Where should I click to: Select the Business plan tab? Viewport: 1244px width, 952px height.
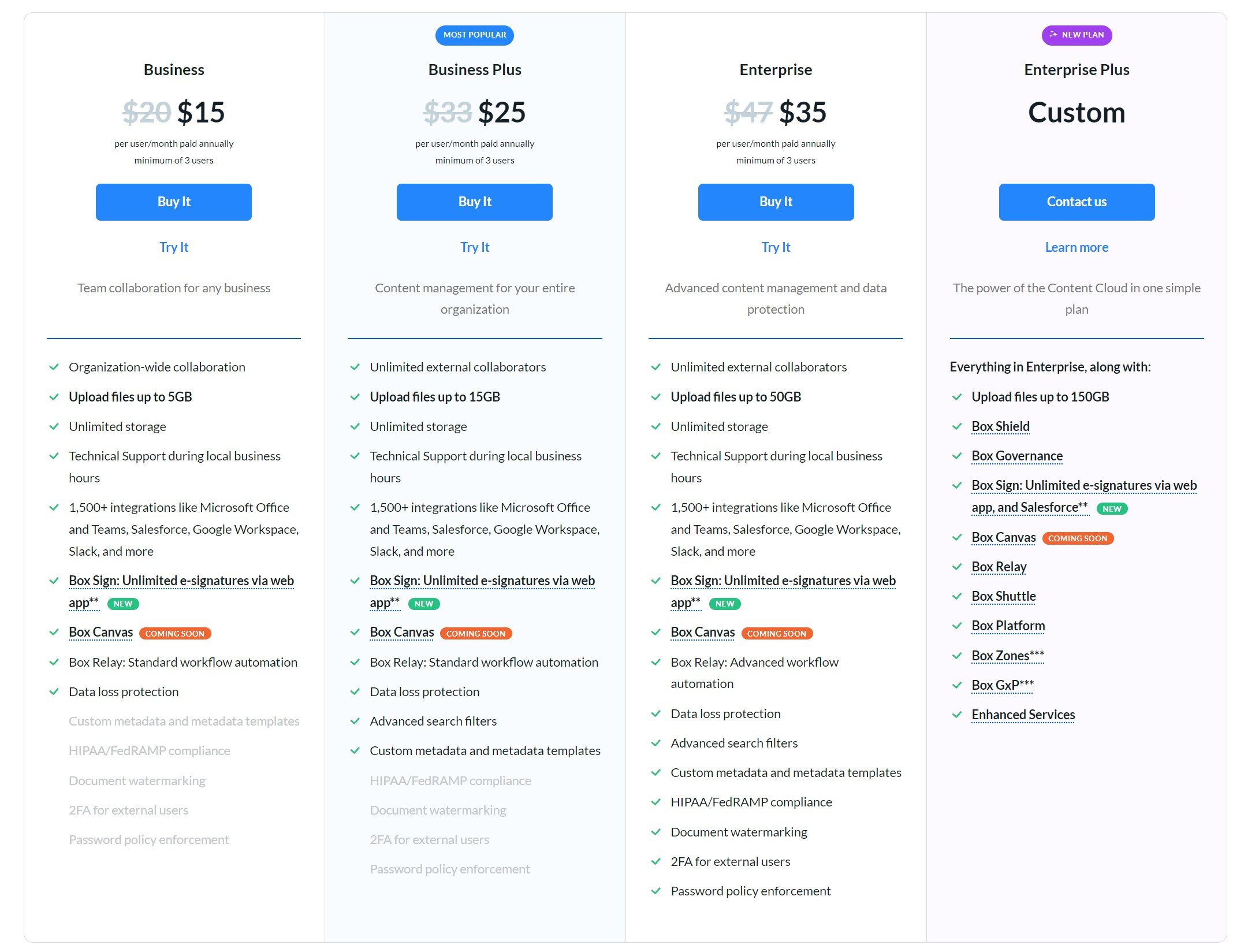(x=173, y=68)
